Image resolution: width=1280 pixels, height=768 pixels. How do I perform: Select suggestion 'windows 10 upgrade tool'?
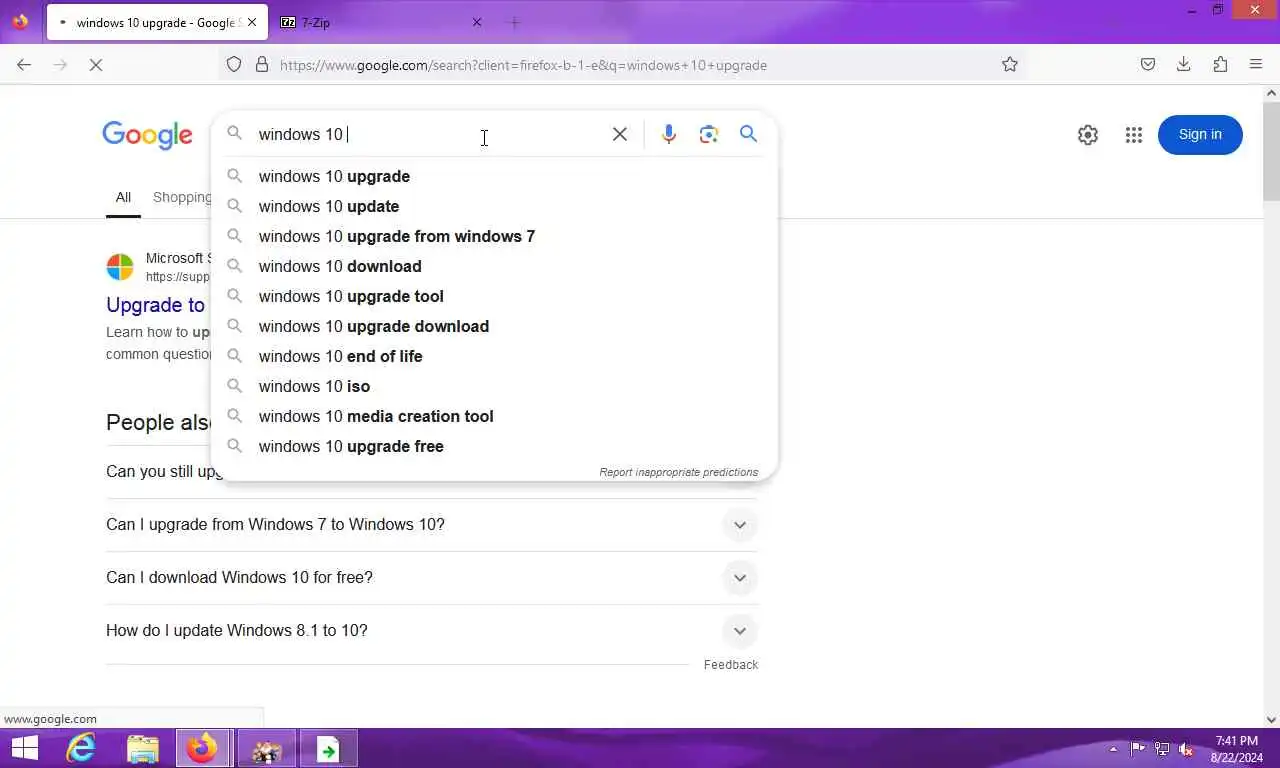(494, 296)
